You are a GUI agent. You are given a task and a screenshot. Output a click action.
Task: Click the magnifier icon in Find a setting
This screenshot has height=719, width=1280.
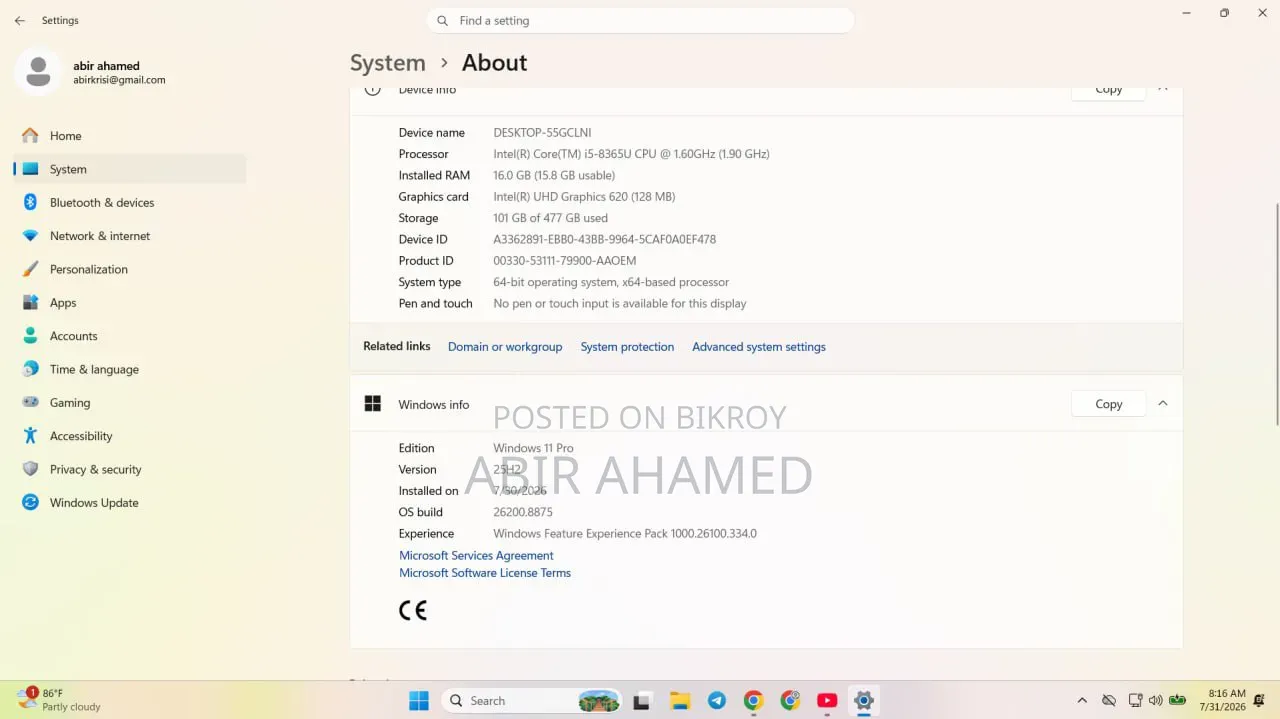pos(443,20)
